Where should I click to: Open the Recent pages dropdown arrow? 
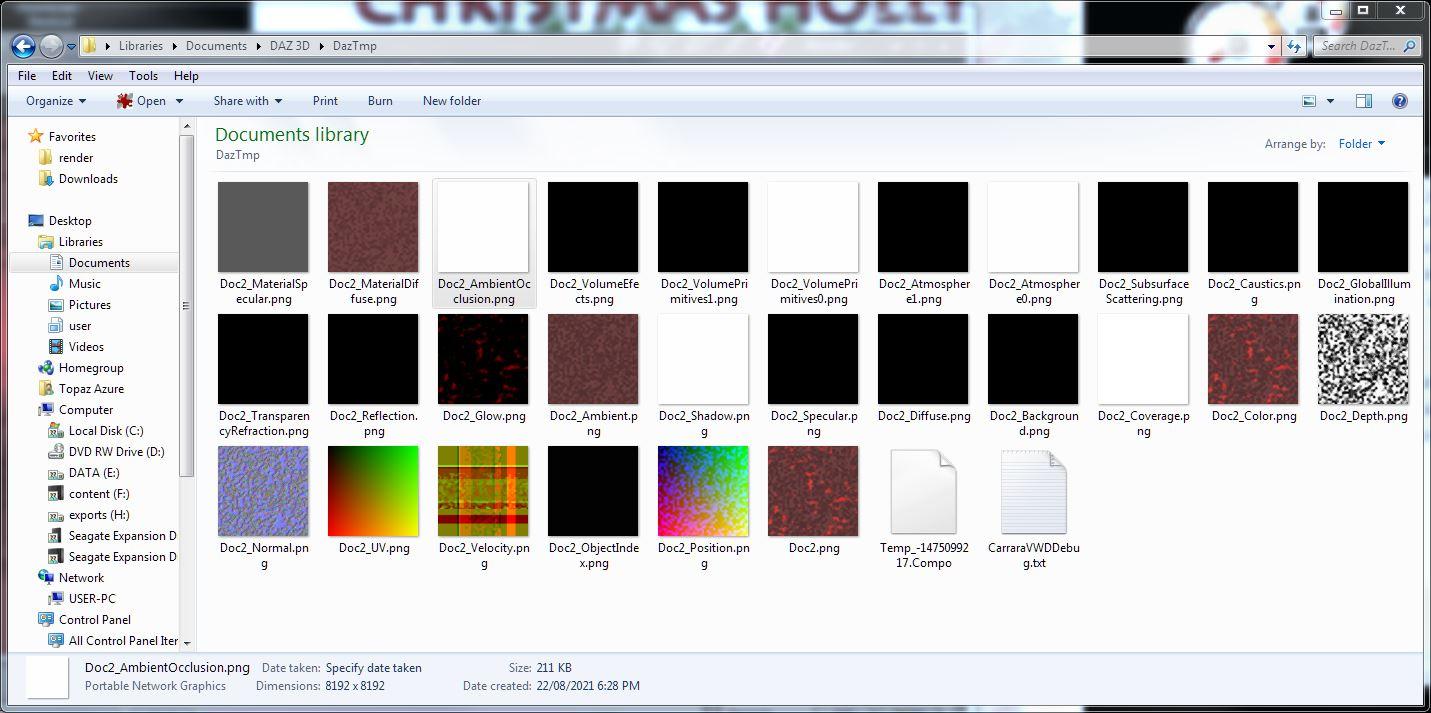pyautogui.click(x=71, y=46)
